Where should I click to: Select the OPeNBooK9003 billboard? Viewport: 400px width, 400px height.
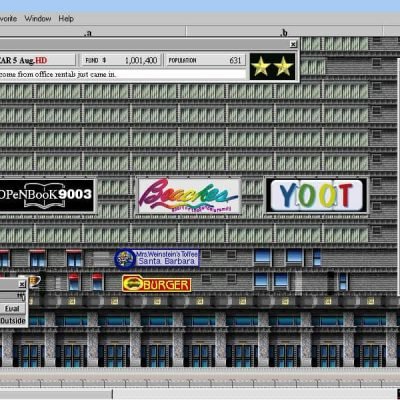coord(47,196)
